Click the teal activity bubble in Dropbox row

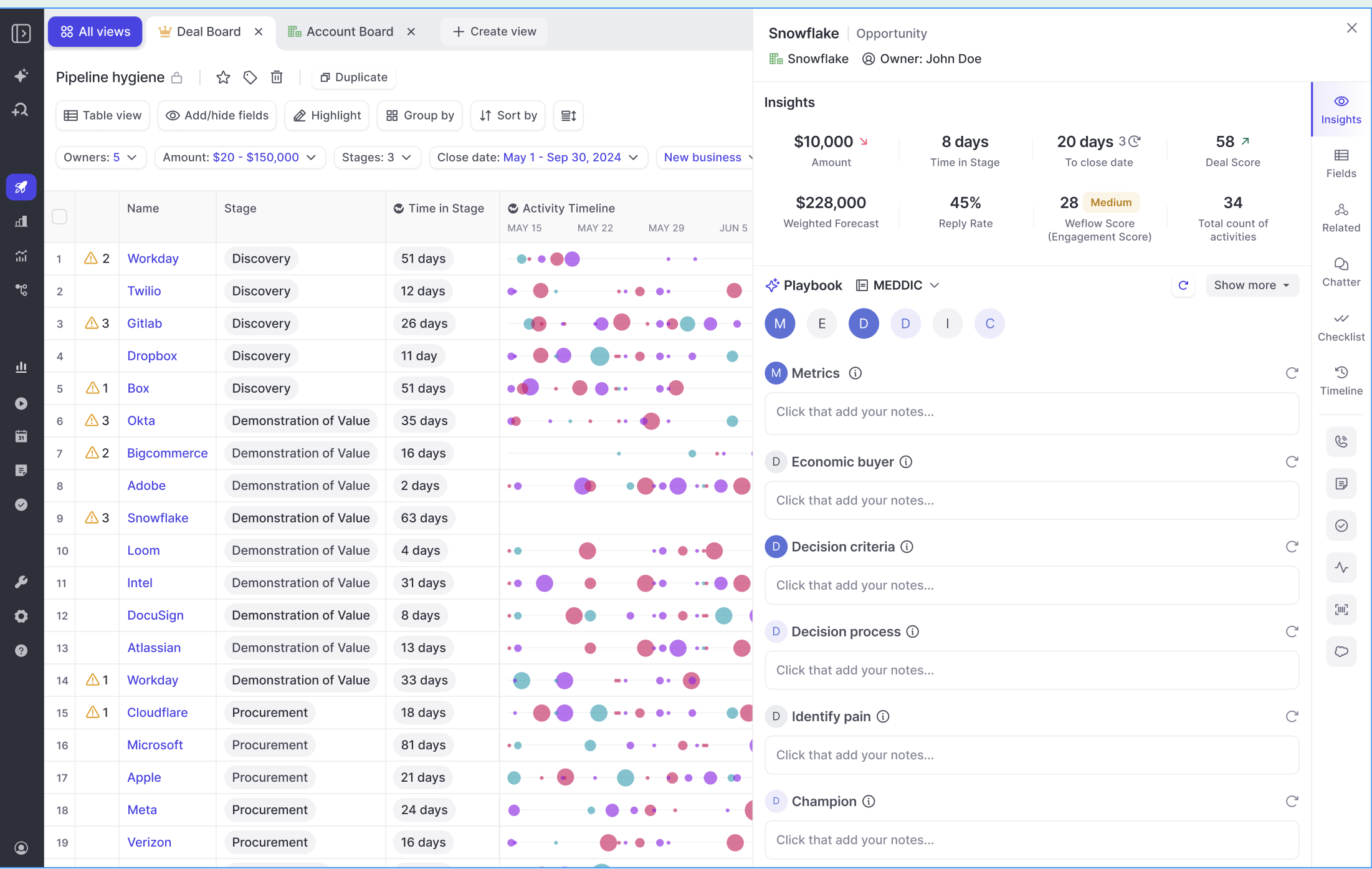(599, 356)
